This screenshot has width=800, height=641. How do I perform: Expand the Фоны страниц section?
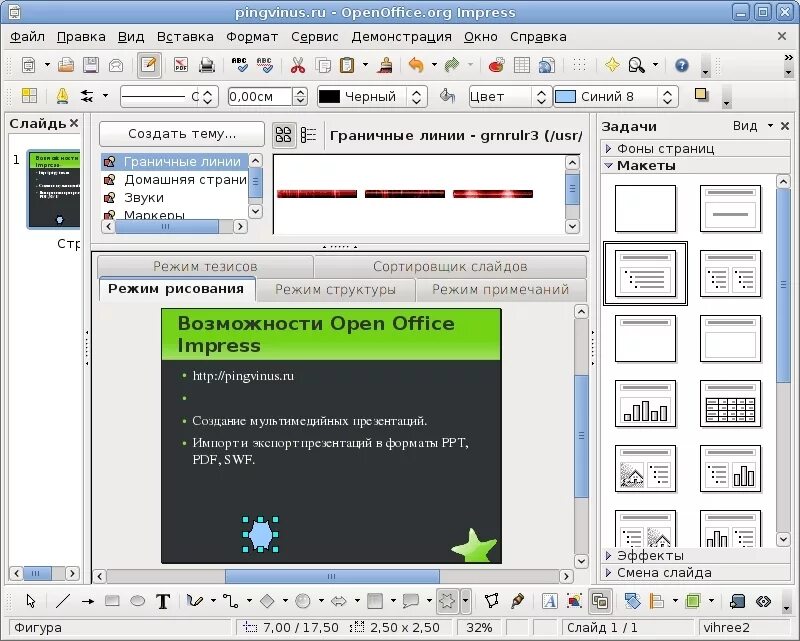coord(695,149)
